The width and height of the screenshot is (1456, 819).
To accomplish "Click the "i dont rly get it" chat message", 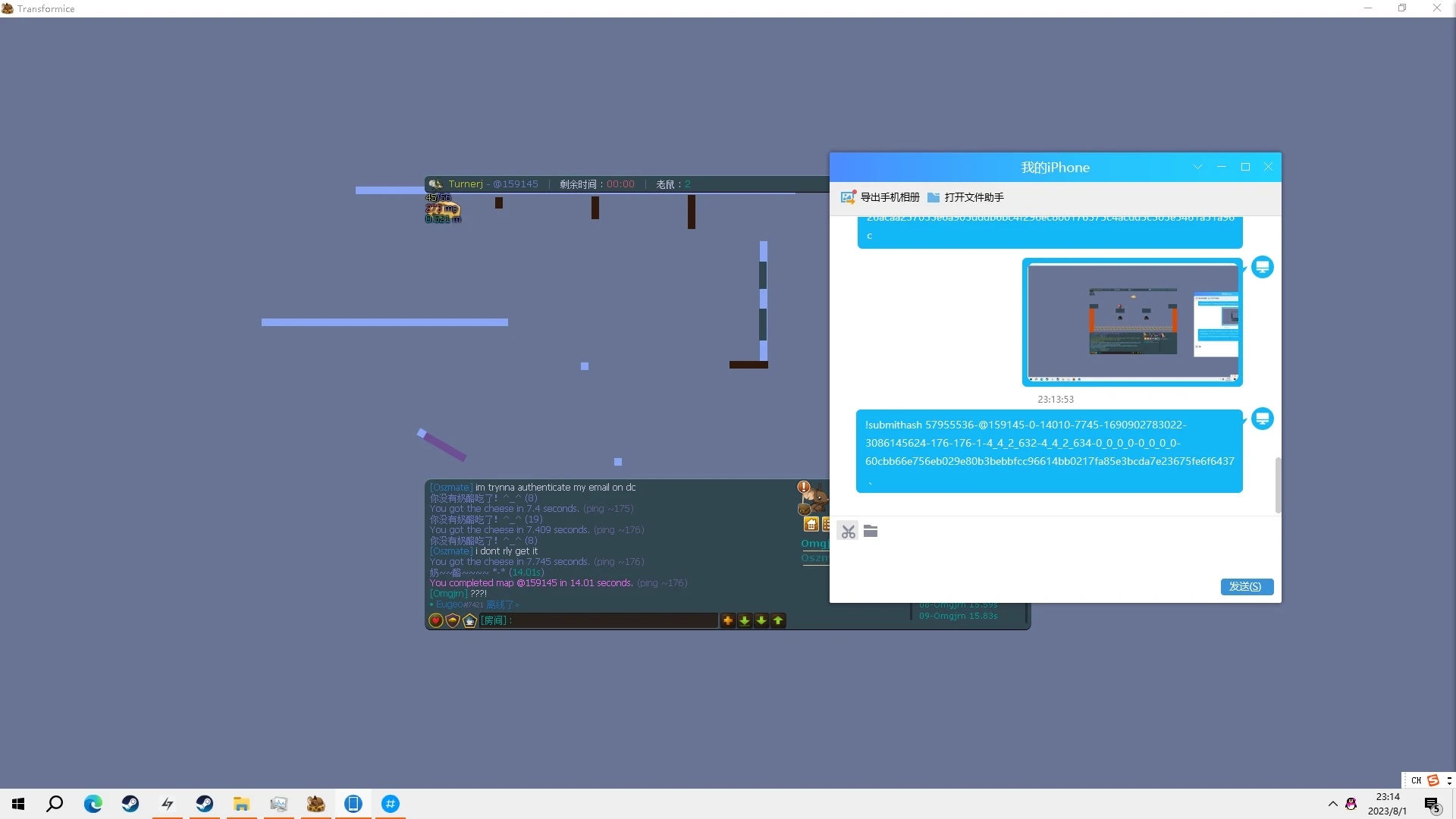I will click(x=484, y=551).
